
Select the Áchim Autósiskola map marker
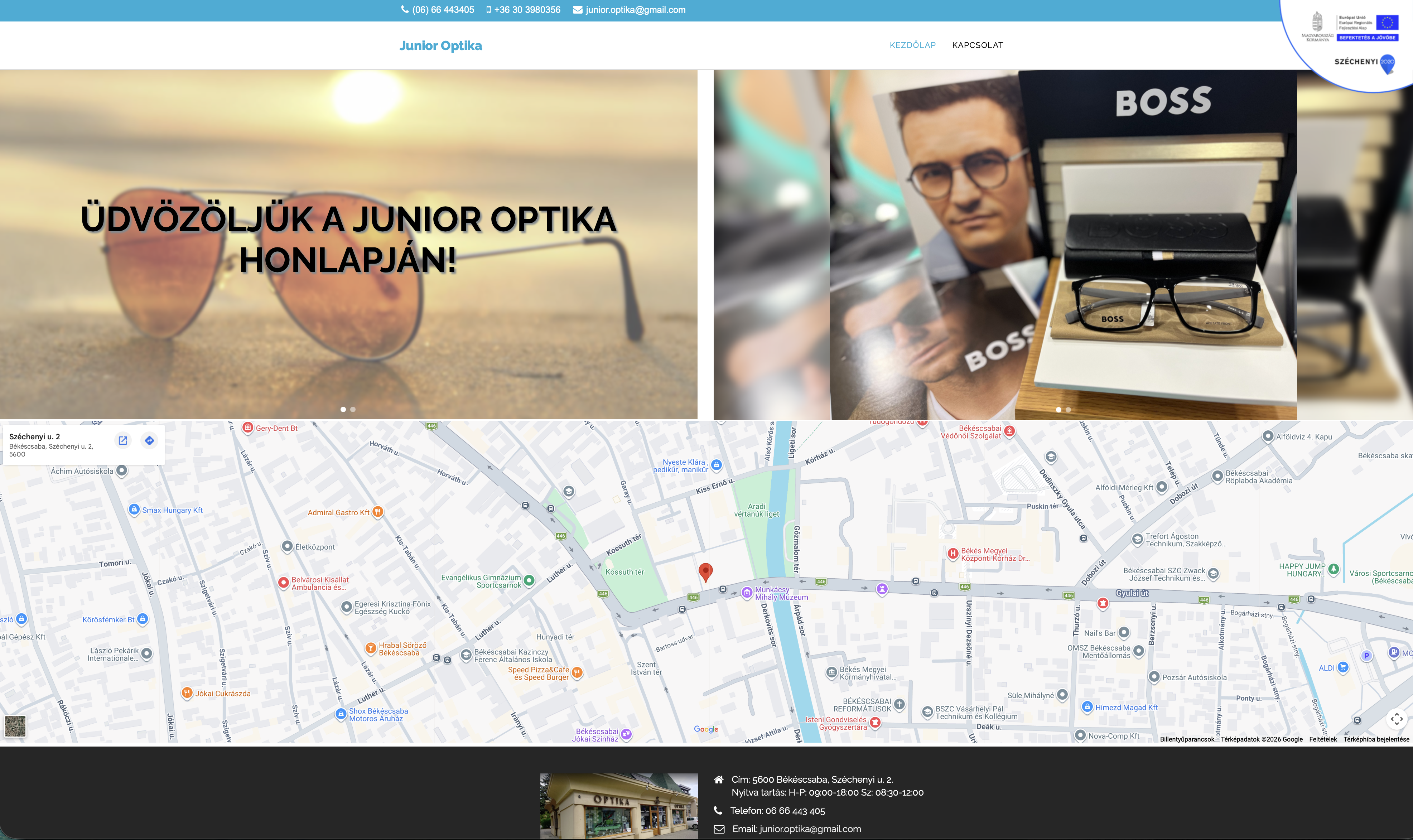122,470
